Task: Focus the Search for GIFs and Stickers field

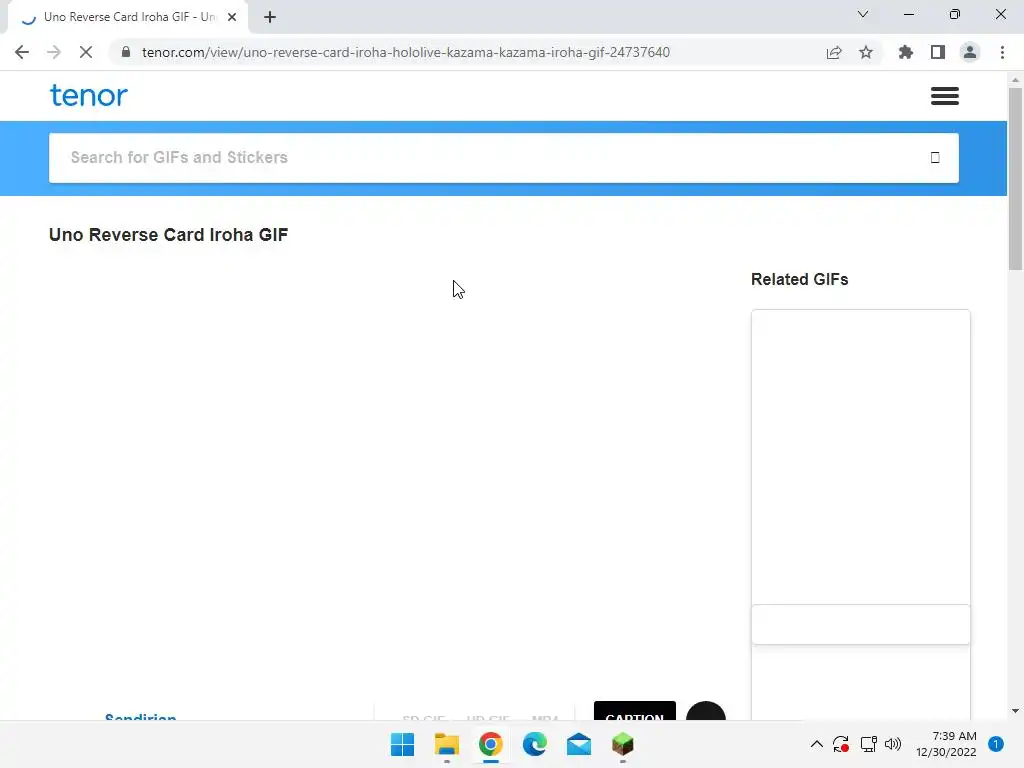Action: click(x=504, y=158)
